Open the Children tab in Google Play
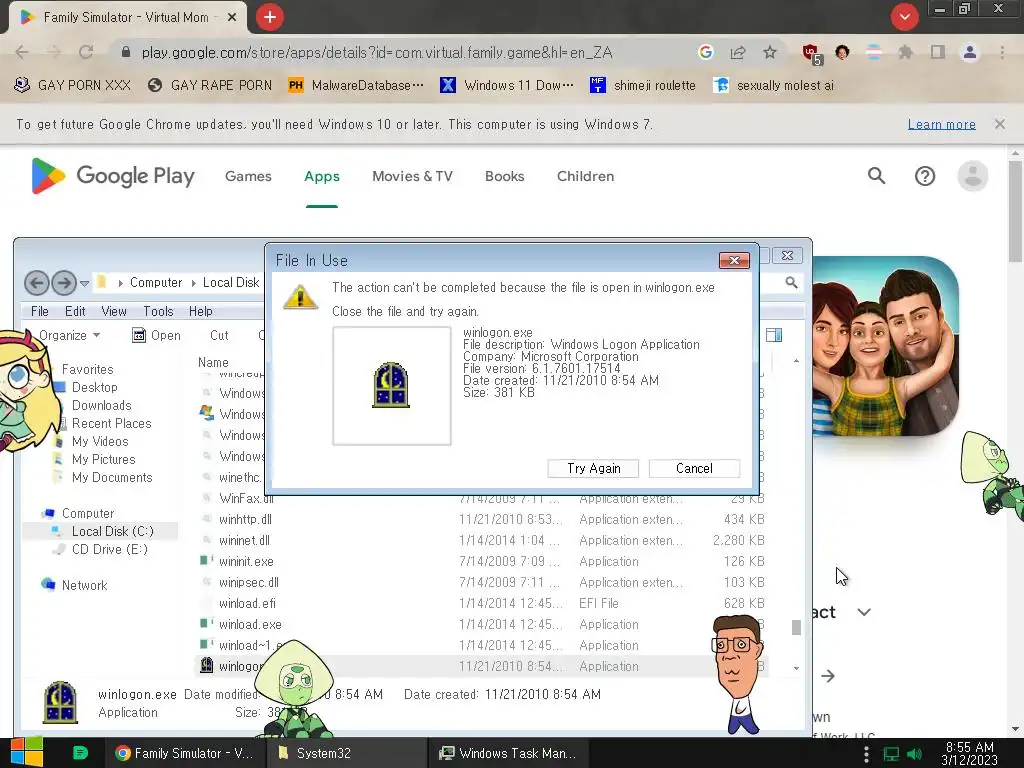Viewport: 1024px width, 768px height. pyautogui.click(x=585, y=176)
